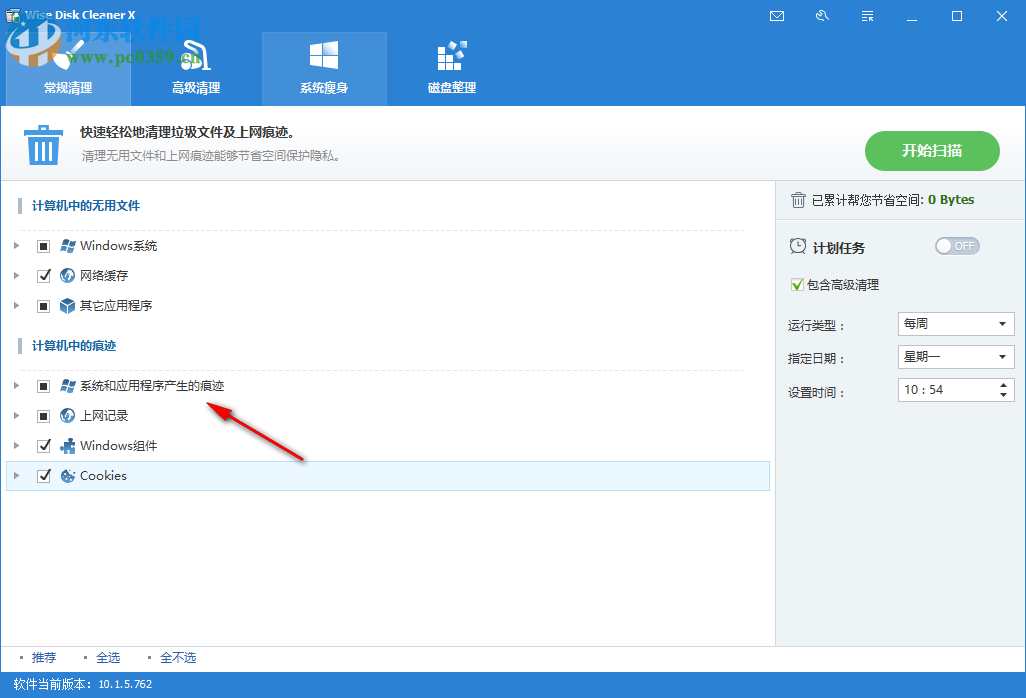
Task: Maximize the Wise Disk Cleaner window
Action: pyautogui.click(x=957, y=16)
